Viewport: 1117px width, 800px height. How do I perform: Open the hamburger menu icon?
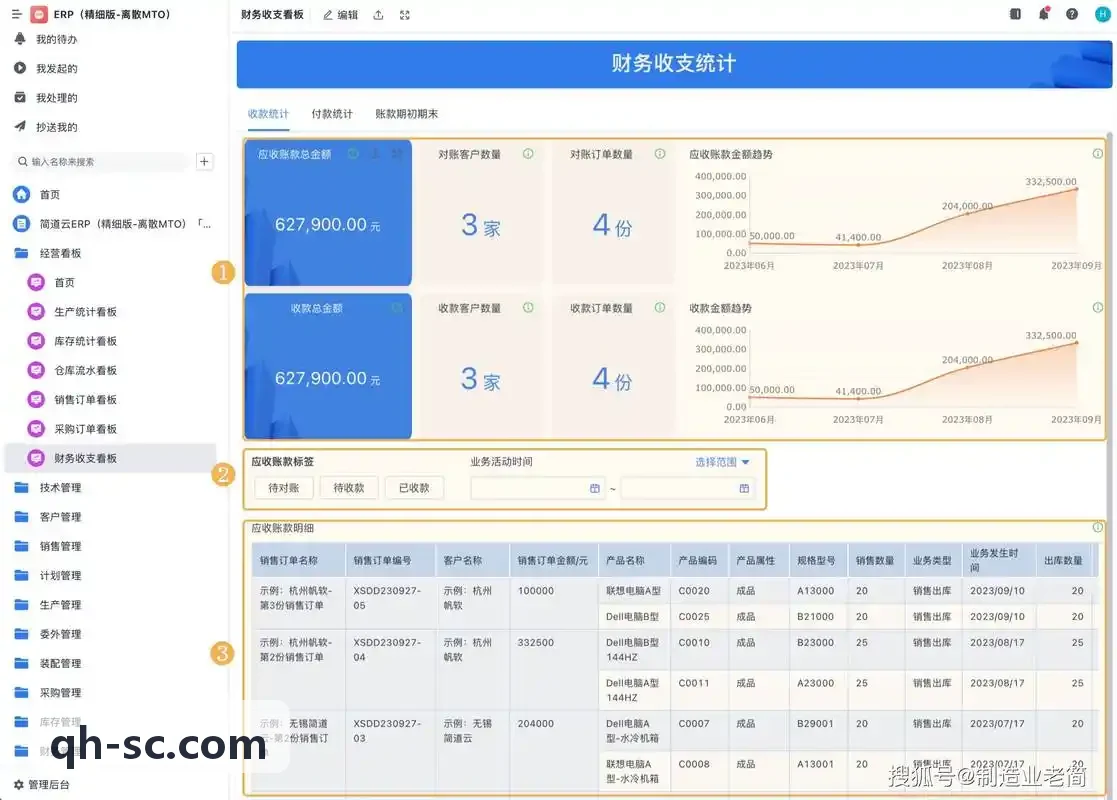tap(16, 14)
